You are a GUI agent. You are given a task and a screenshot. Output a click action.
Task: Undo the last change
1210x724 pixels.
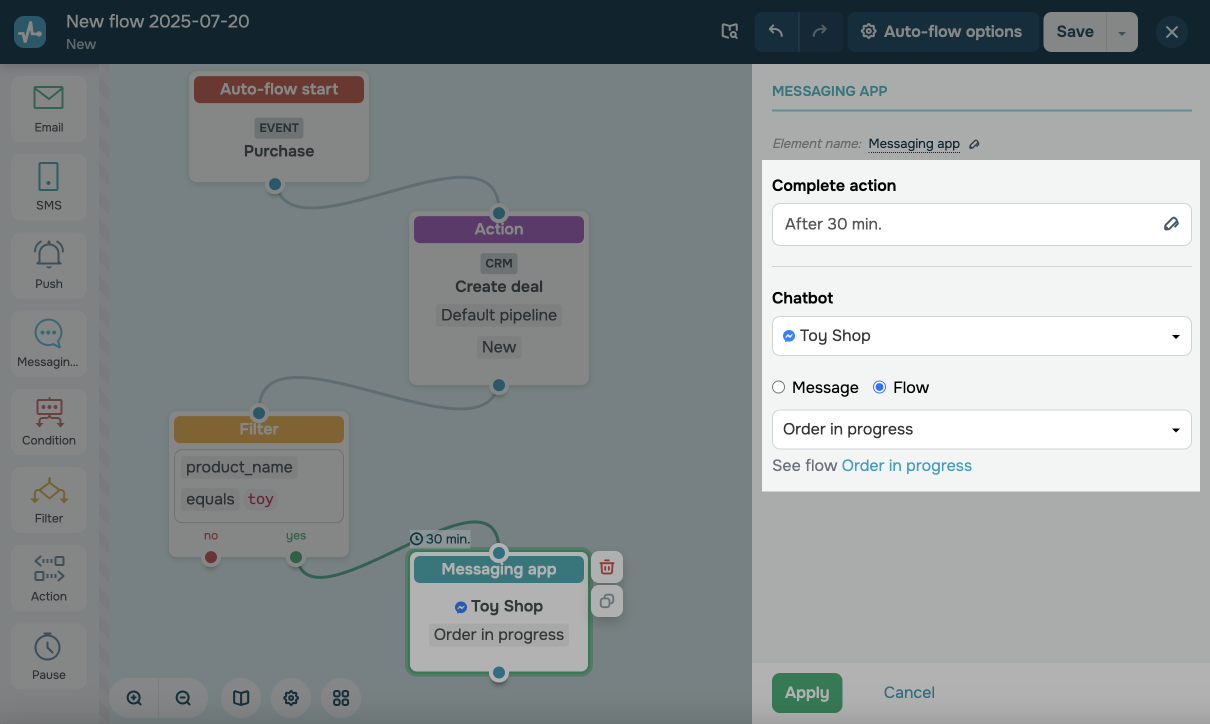click(776, 32)
